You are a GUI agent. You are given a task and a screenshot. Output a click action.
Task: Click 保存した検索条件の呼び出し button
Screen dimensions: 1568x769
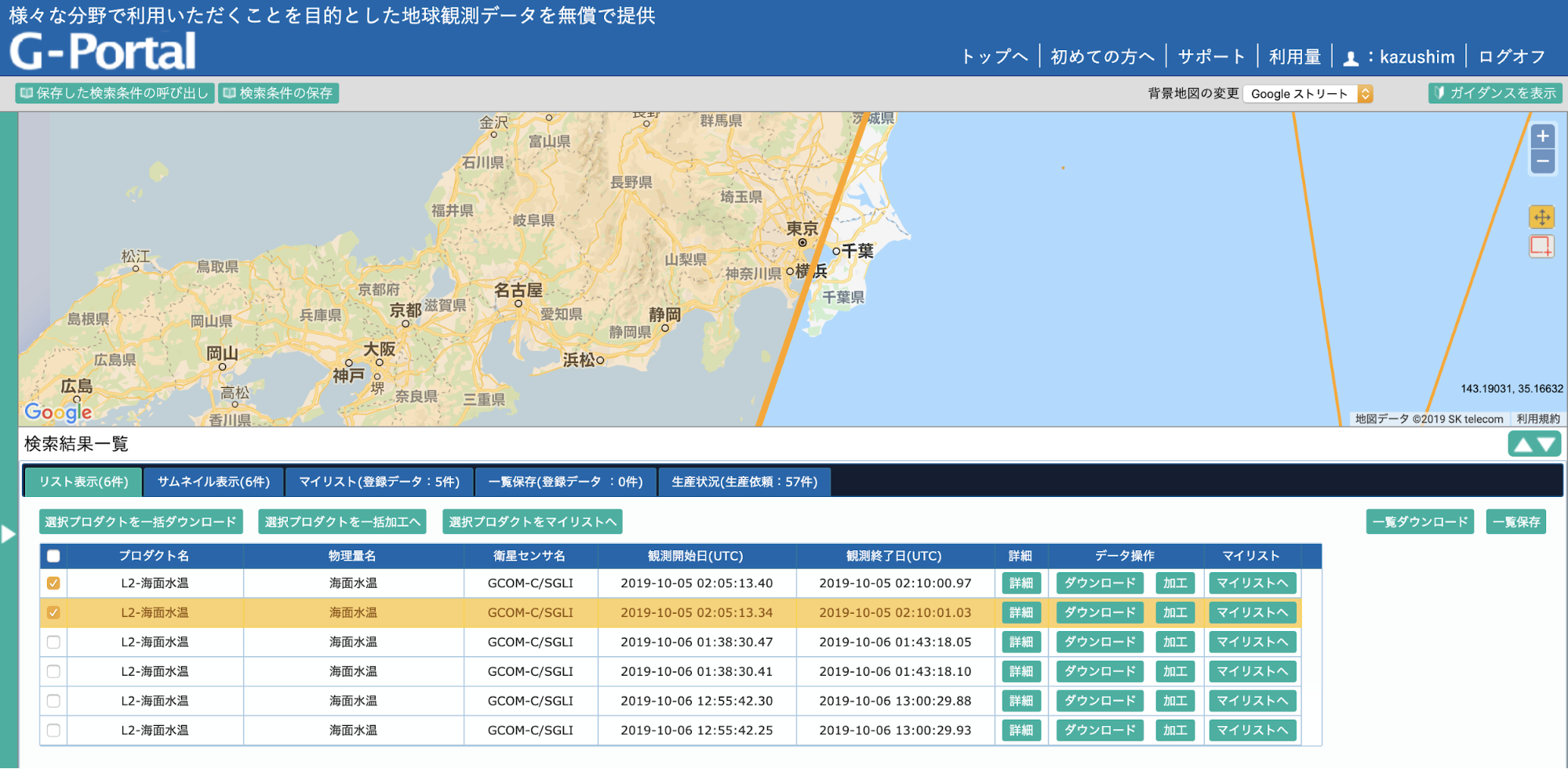(x=115, y=93)
